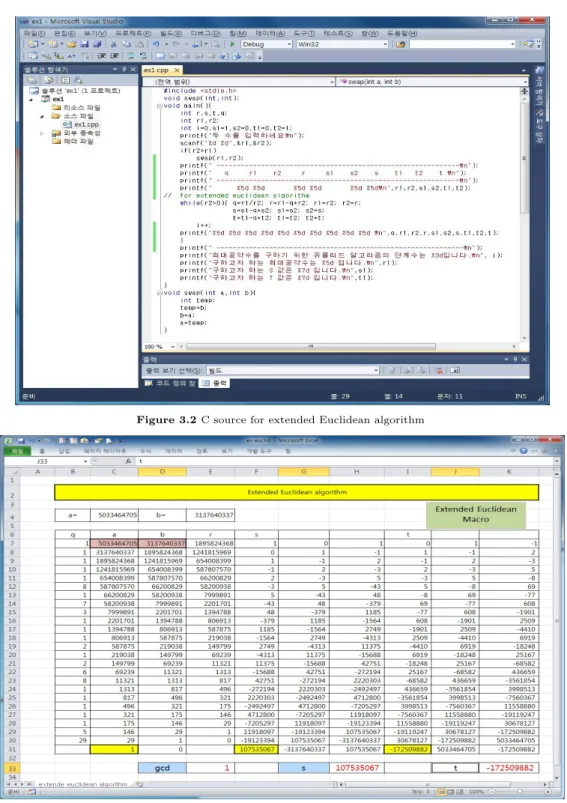Select the ex1.cpp editor tab

[x=156, y=70]
